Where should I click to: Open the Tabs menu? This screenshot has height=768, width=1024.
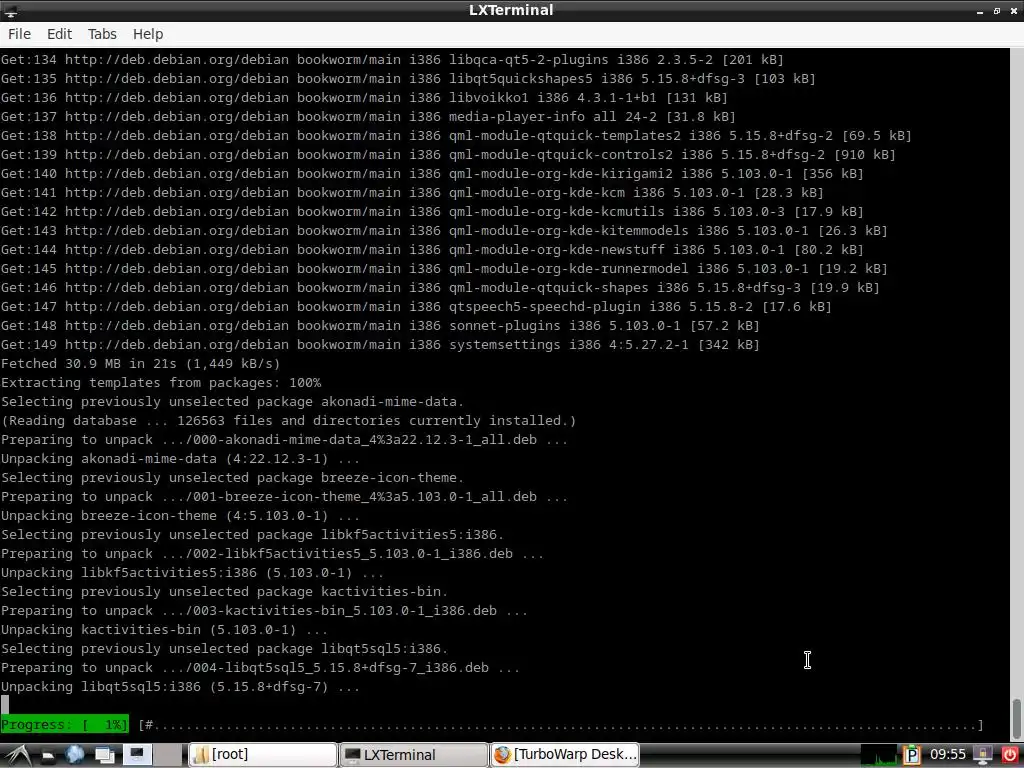coord(103,34)
